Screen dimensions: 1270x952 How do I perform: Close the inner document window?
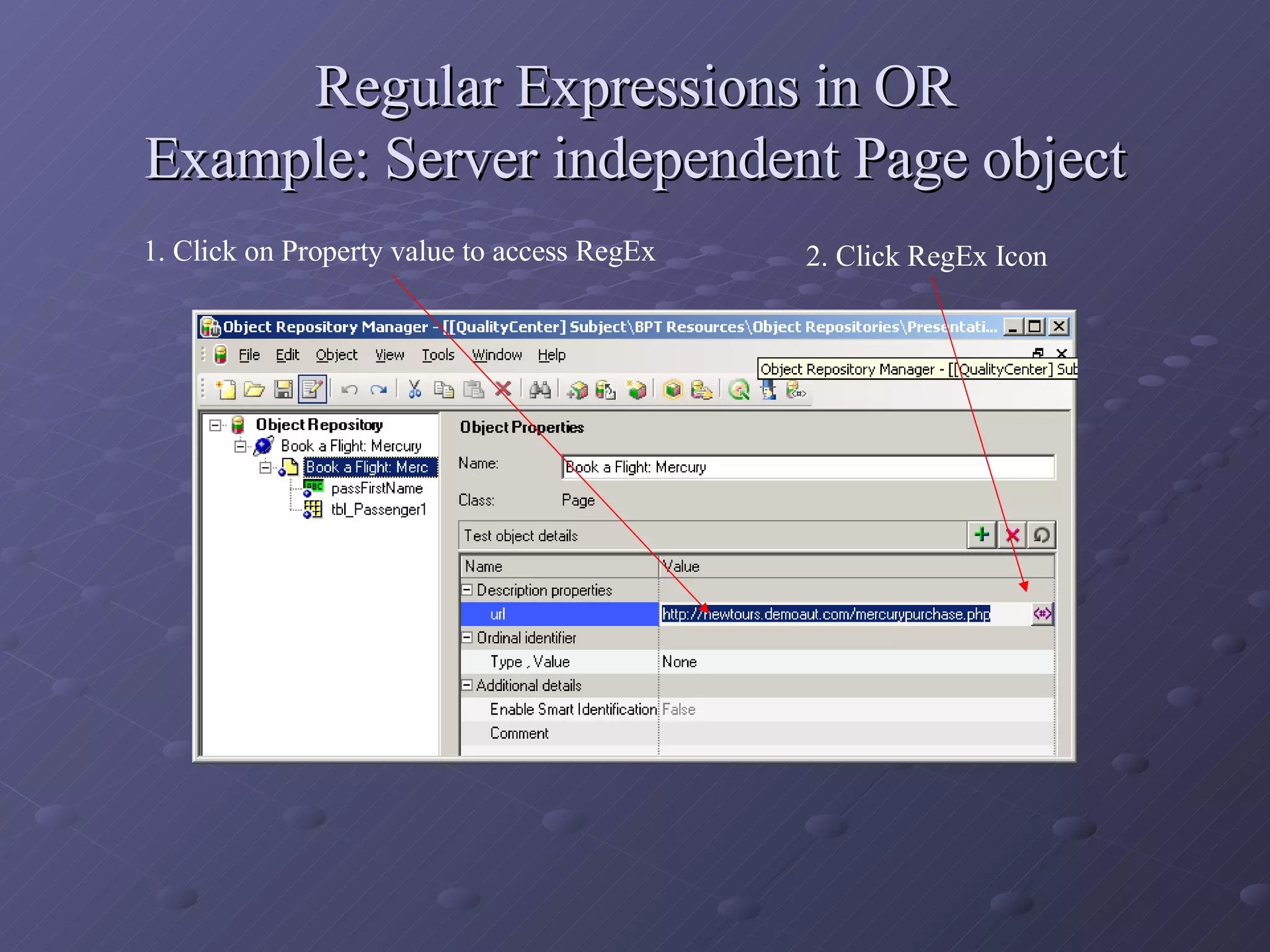pos(1062,353)
